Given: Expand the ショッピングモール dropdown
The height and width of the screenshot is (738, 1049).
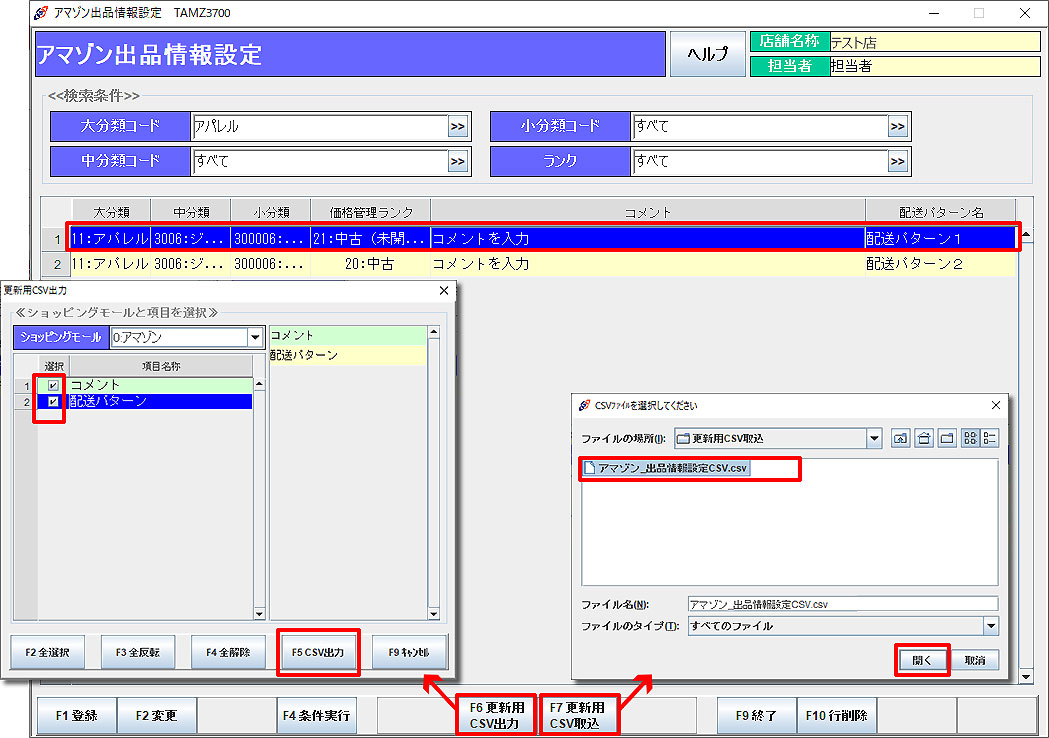Looking at the screenshot, I should point(255,337).
